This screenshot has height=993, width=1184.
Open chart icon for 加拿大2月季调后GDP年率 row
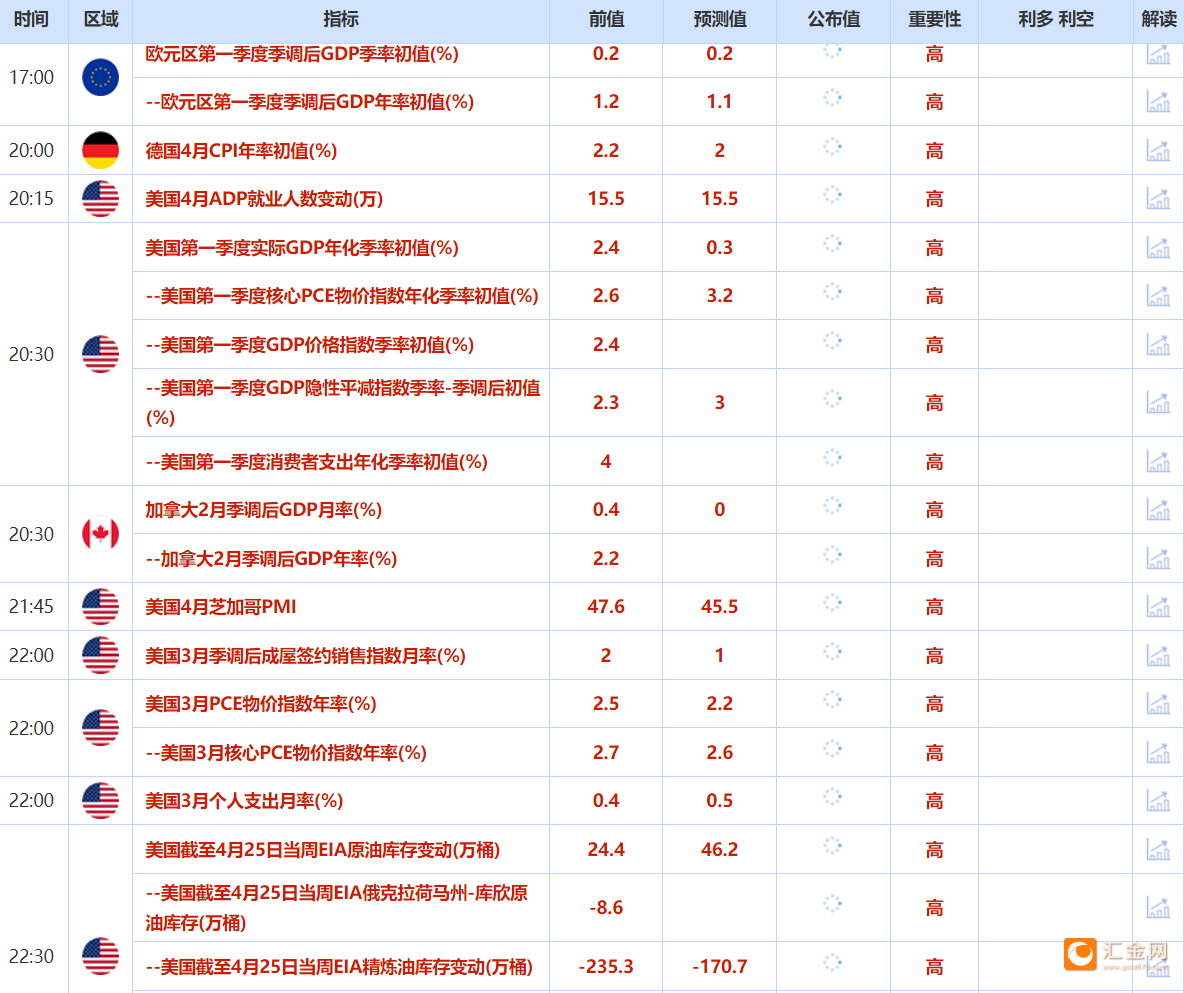pyautogui.click(x=1158, y=559)
